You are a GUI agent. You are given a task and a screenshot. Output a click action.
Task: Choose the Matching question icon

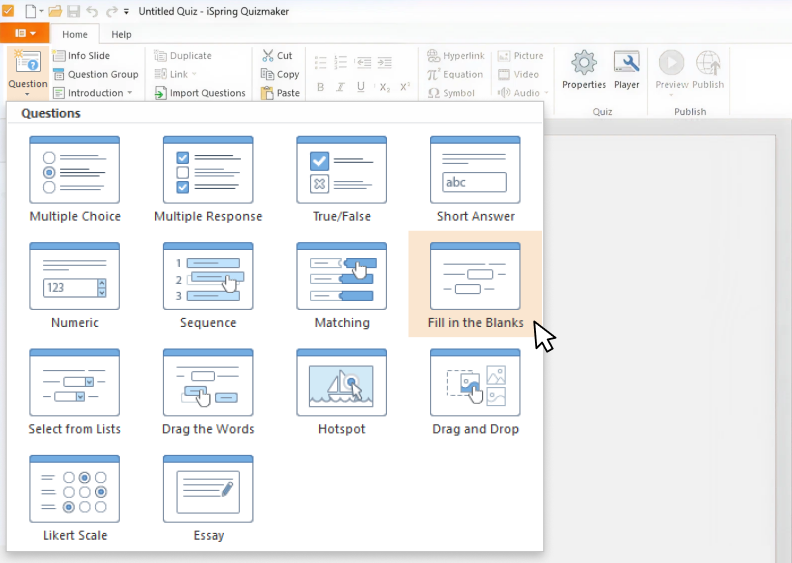coord(341,285)
